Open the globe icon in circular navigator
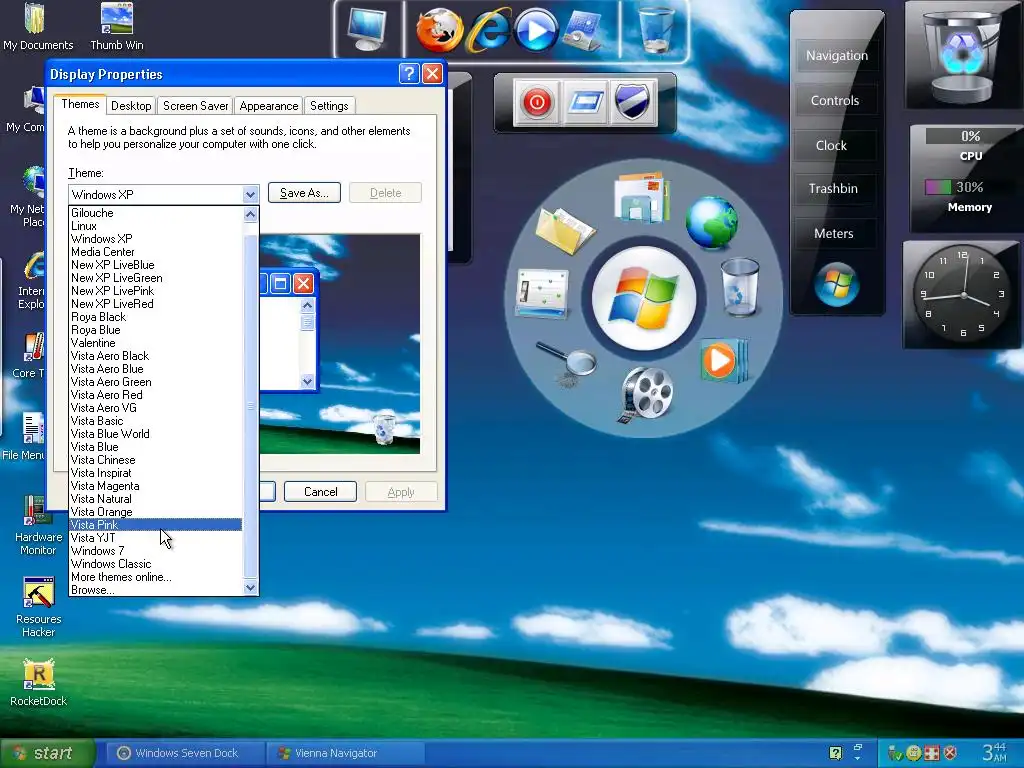 pyautogui.click(x=712, y=223)
